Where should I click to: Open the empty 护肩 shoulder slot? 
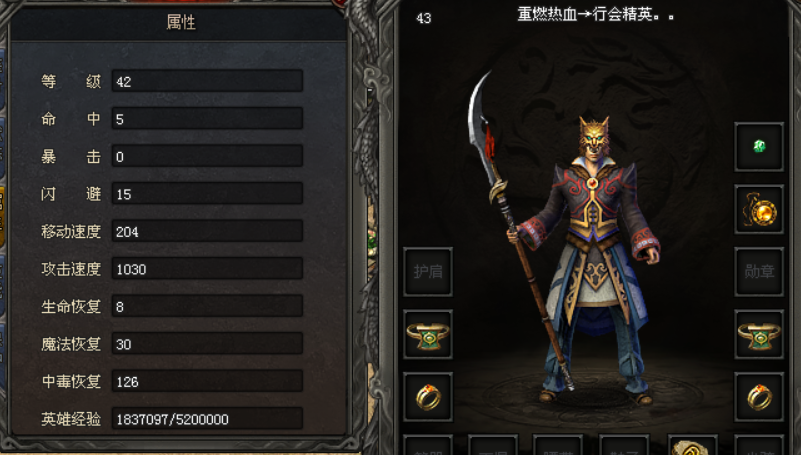tap(428, 272)
